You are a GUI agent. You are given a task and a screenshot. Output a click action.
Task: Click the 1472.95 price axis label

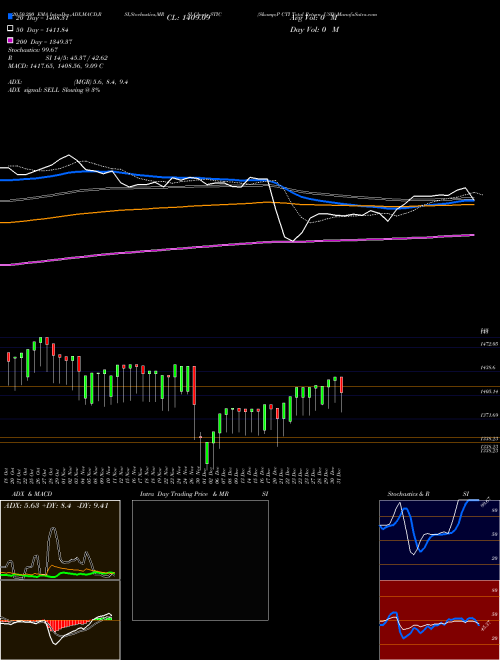click(x=490, y=344)
